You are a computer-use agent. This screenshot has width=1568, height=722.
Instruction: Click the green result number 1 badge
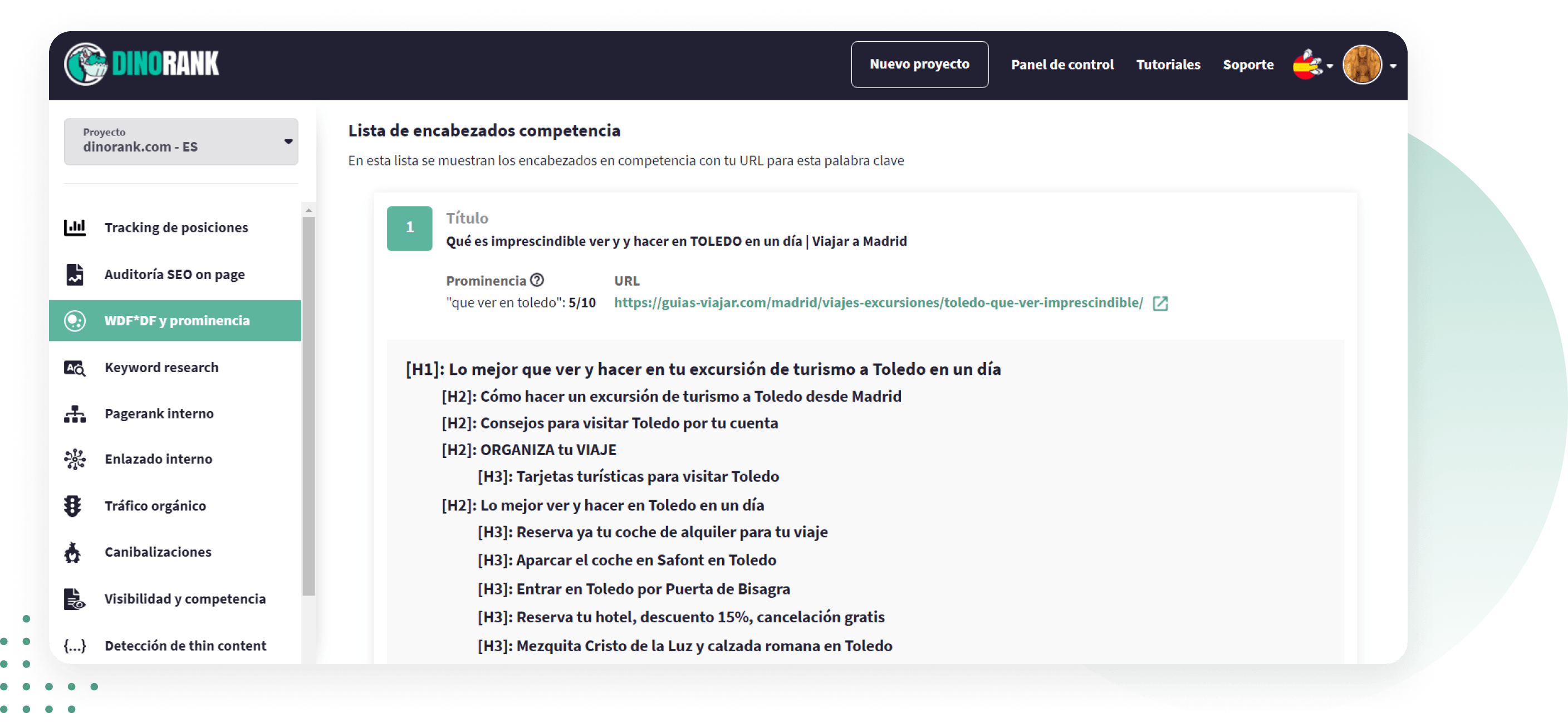(409, 228)
